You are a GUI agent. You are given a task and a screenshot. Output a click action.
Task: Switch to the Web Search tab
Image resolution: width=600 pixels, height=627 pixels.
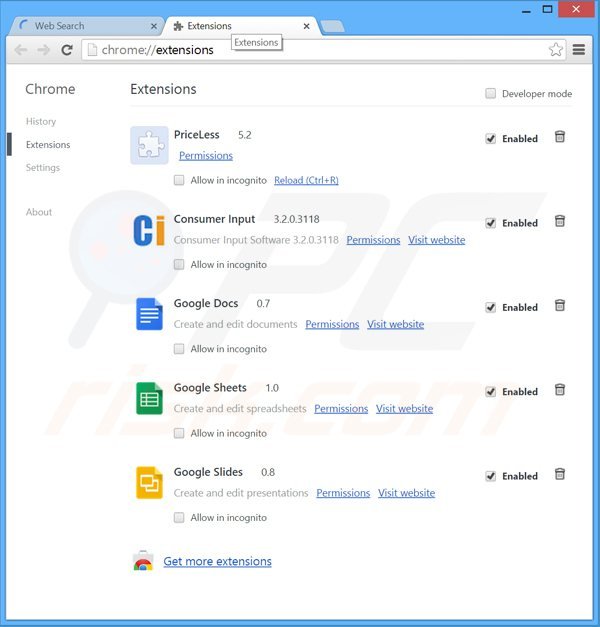coord(86,26)
